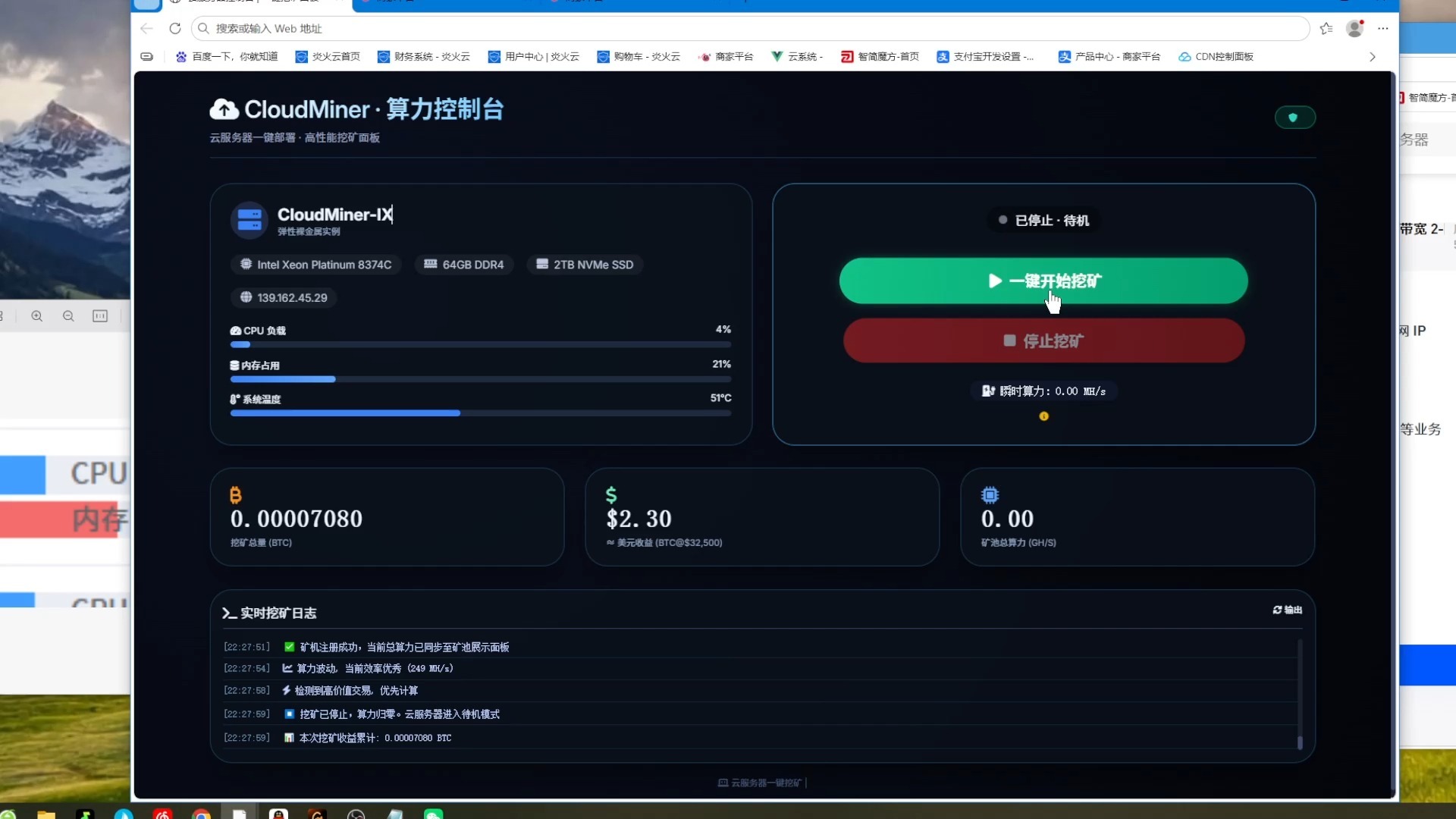This screenshot has width=1456, height=819.
Task: Click the mining log vertical scrollbar
Action: (1300, 694)
